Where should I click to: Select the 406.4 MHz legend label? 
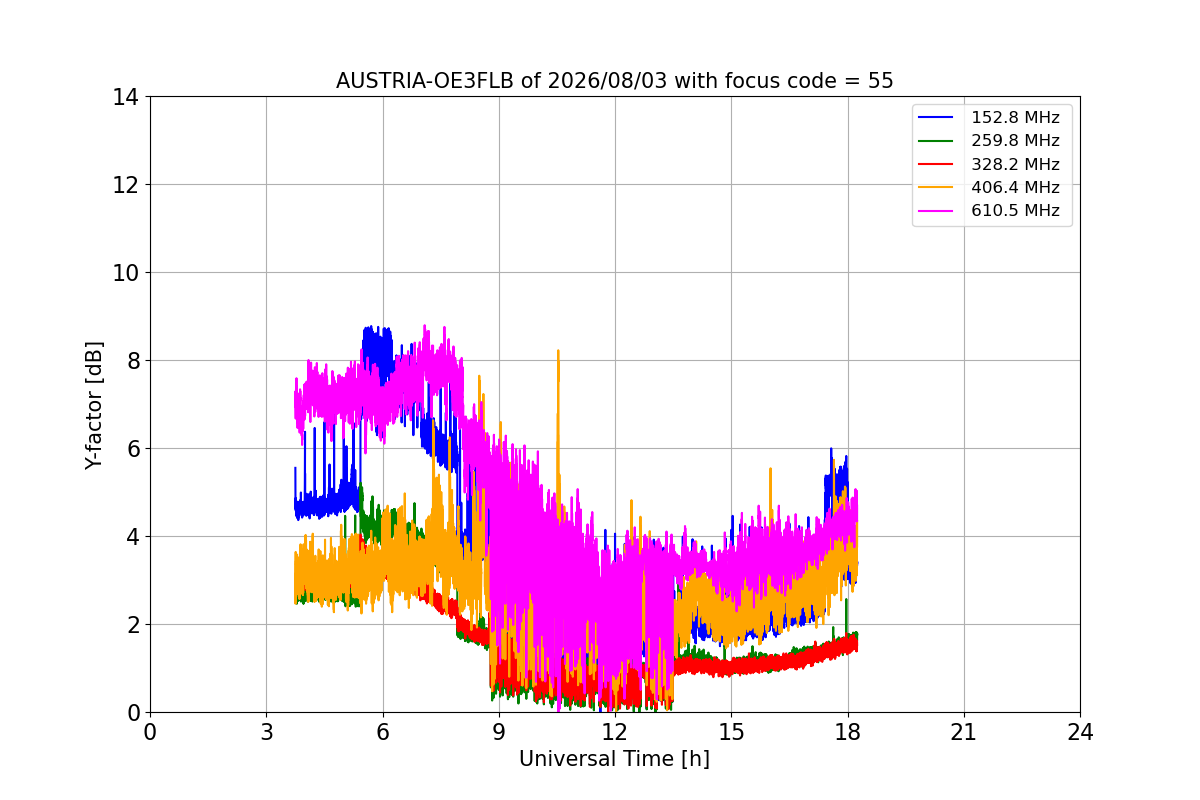tap(1015, 187)
